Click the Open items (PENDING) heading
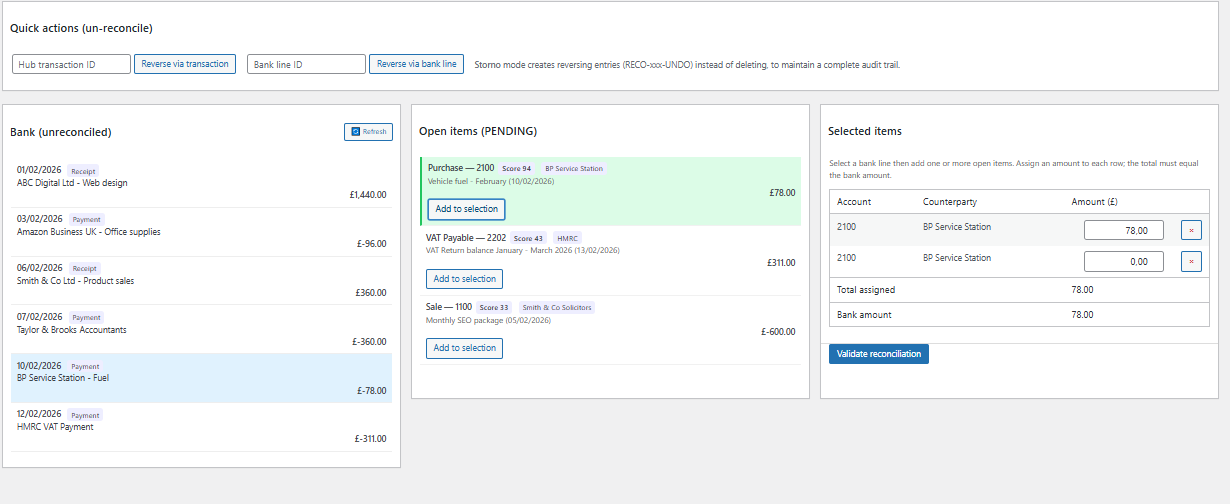 point(478,131)
